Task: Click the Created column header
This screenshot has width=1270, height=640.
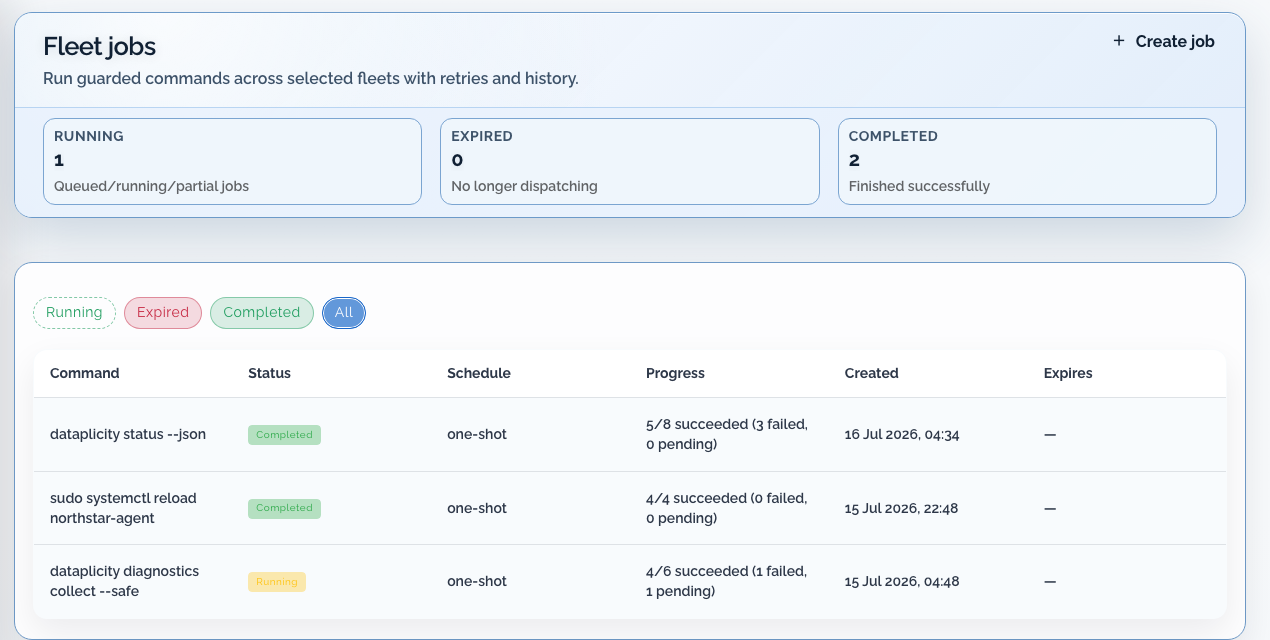Action: click(x=872, y=373)
